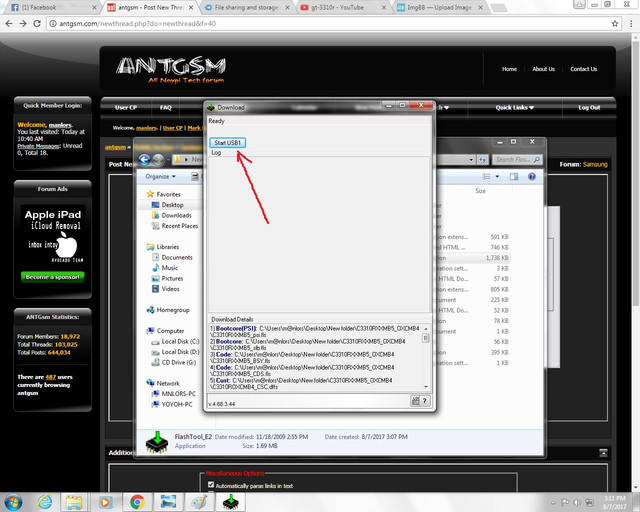Select Recent Places in Explorer sidebar
Image resolution: width=640 pixels, height=512 pixels.
tap(179, 226)
